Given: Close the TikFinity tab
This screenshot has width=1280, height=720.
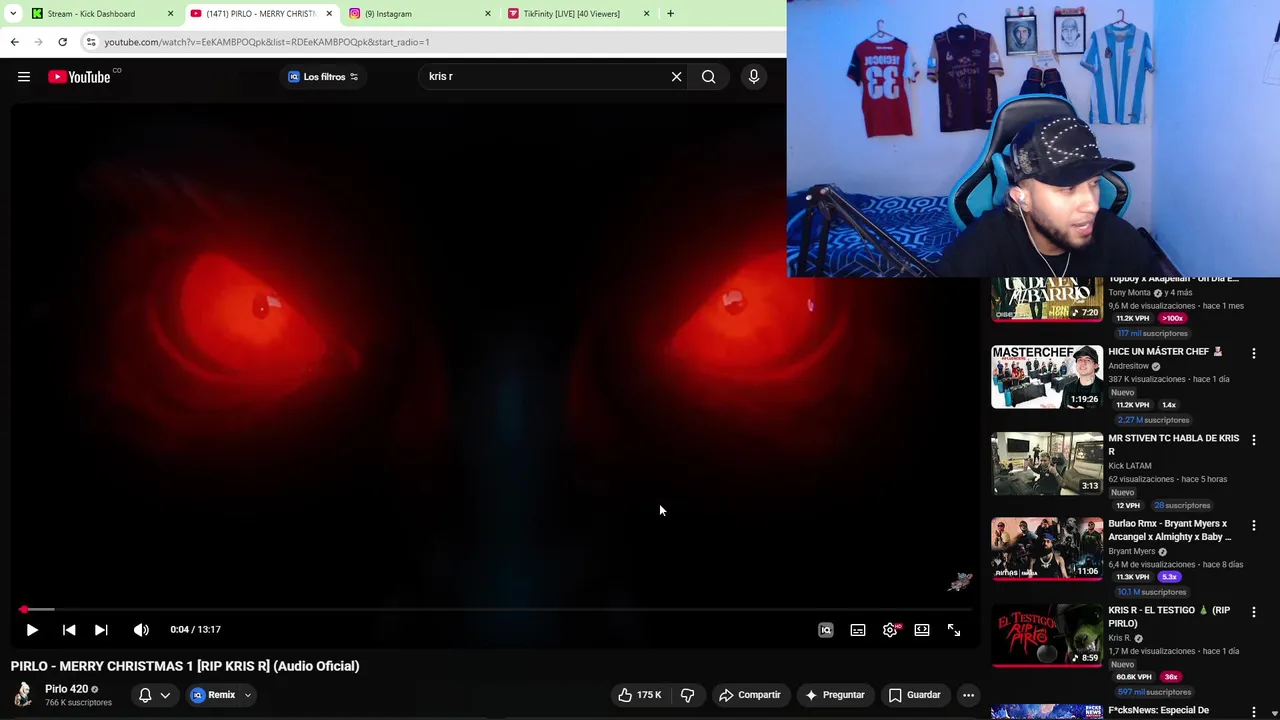Looking at the screenshot, I should (646, 14).
